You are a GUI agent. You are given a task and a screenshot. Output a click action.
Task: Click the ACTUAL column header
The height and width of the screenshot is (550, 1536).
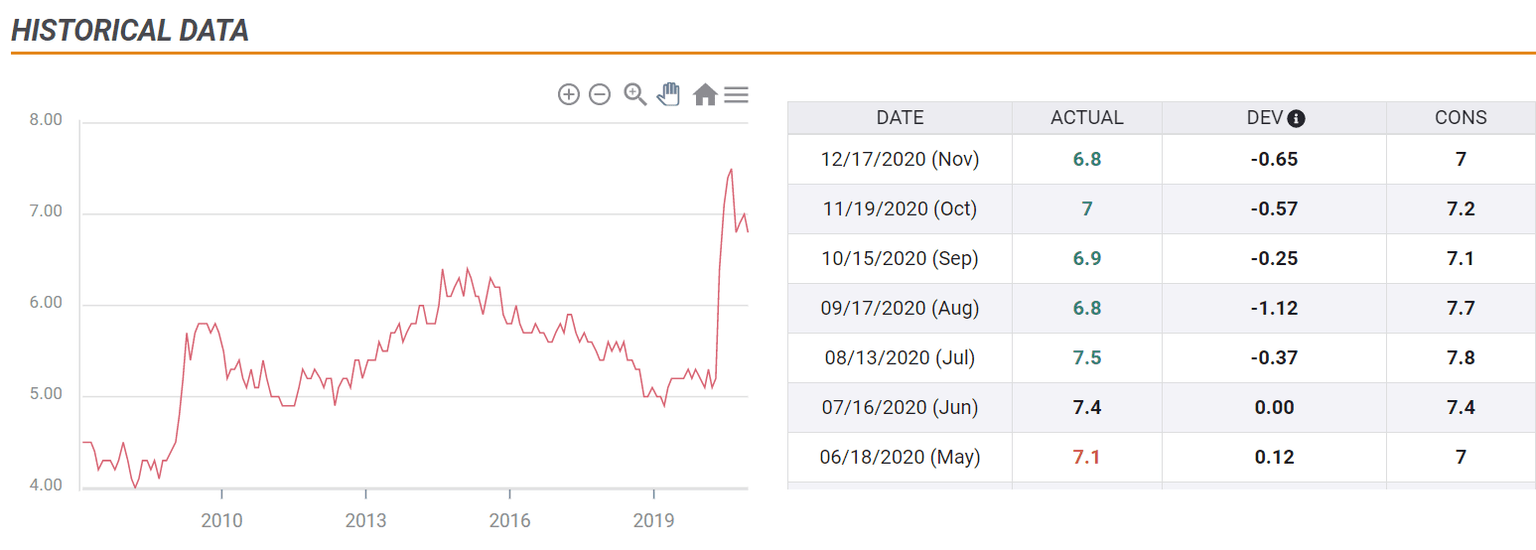pyautogui.click(x=1087, y=118)
